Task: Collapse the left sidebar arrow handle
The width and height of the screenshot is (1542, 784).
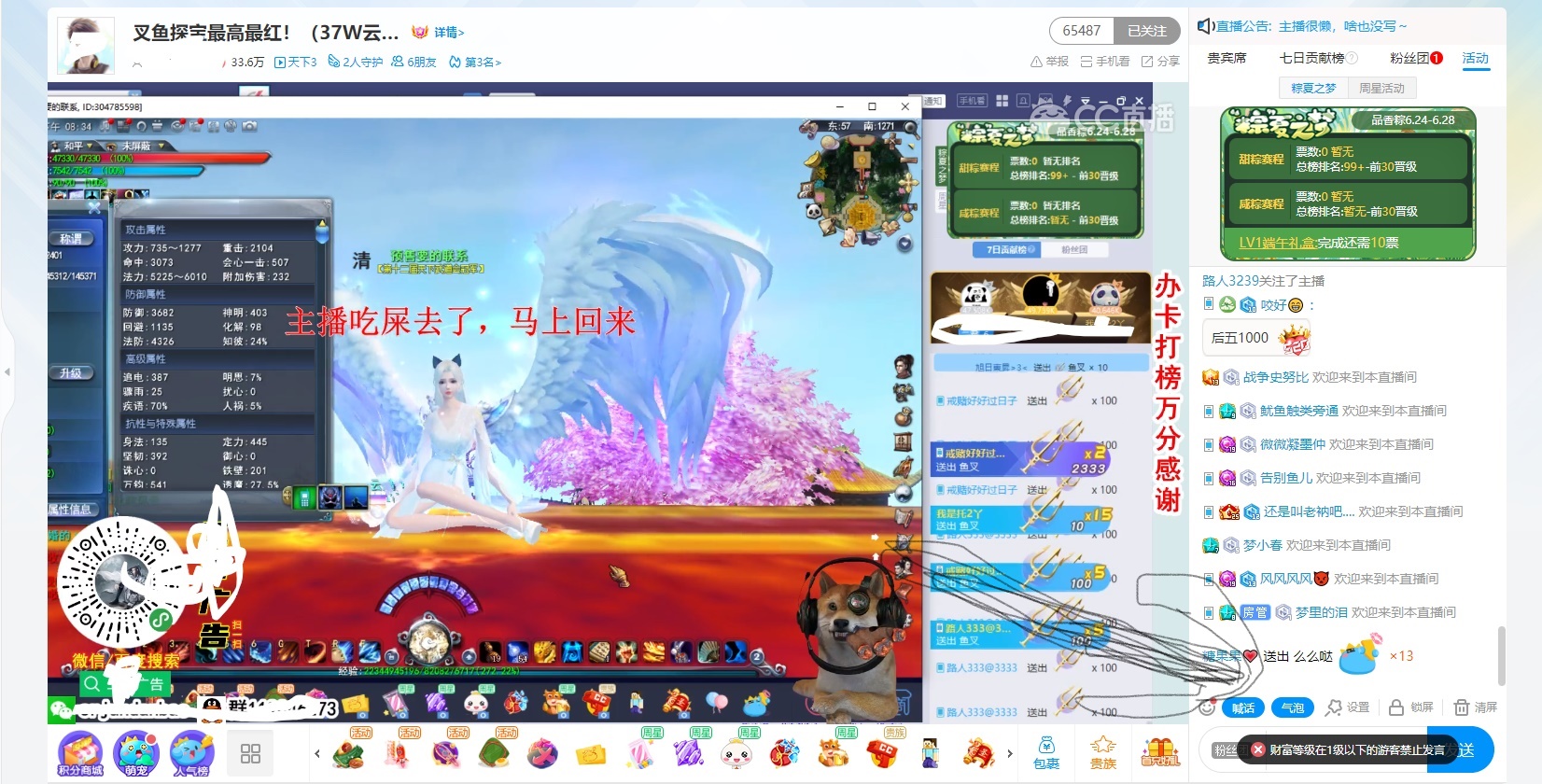Action: (7, 371)
